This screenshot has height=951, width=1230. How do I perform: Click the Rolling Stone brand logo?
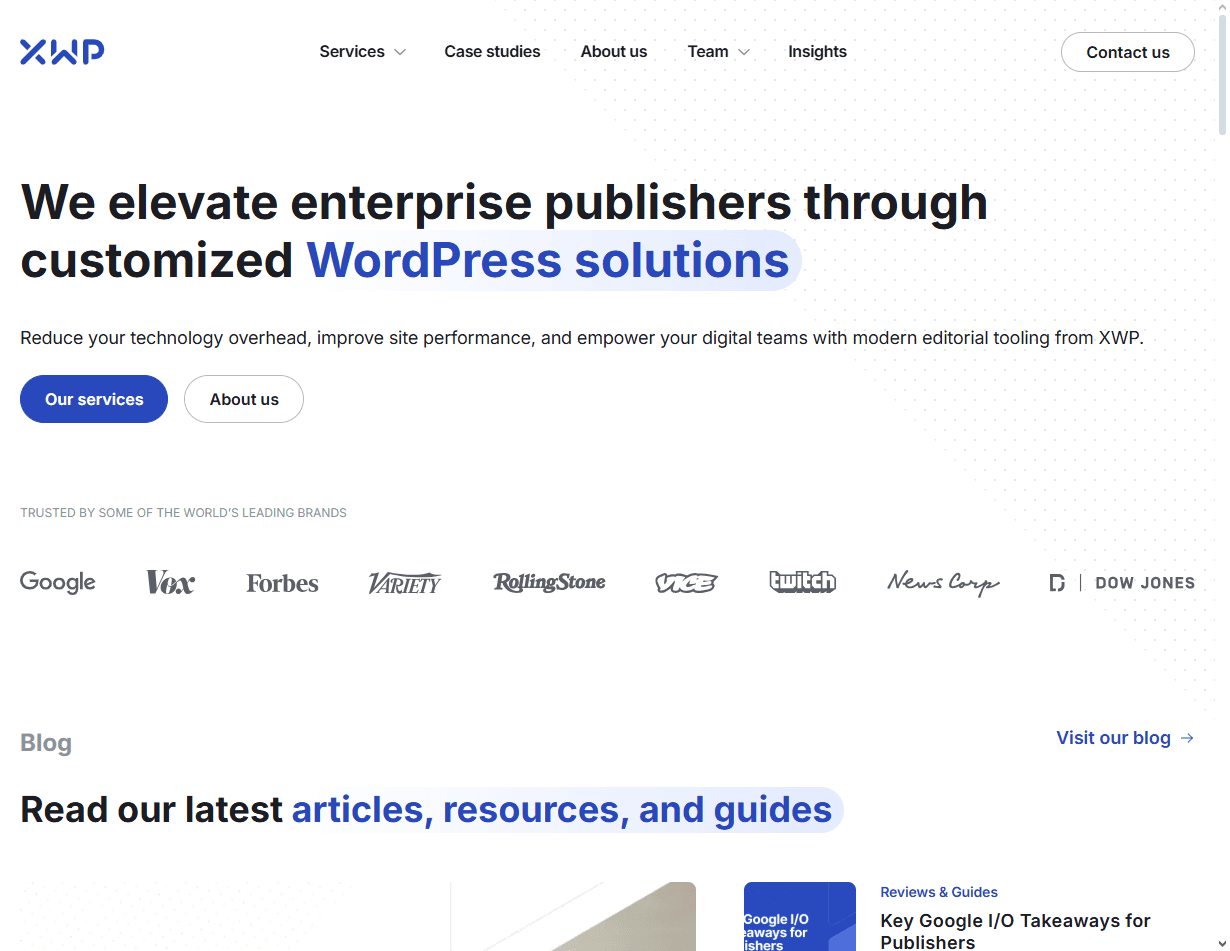tap(549, 582)
